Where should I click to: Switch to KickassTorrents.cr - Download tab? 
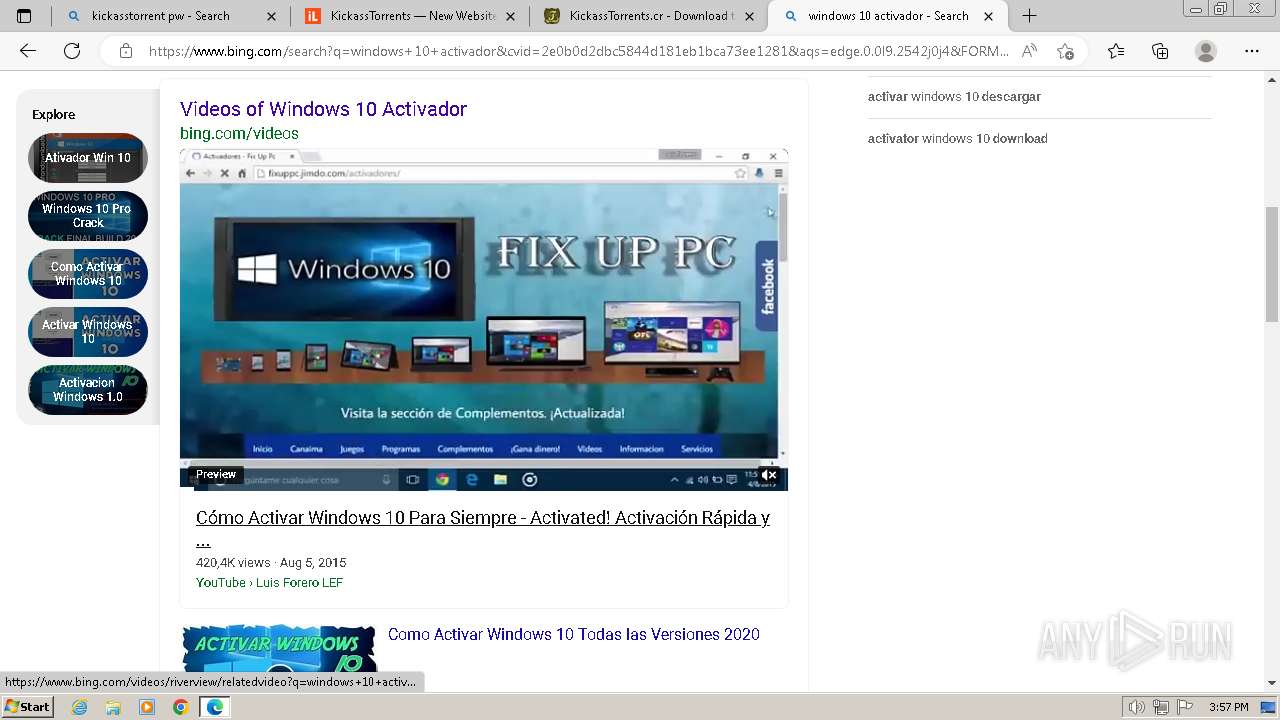tap(650, 16)
